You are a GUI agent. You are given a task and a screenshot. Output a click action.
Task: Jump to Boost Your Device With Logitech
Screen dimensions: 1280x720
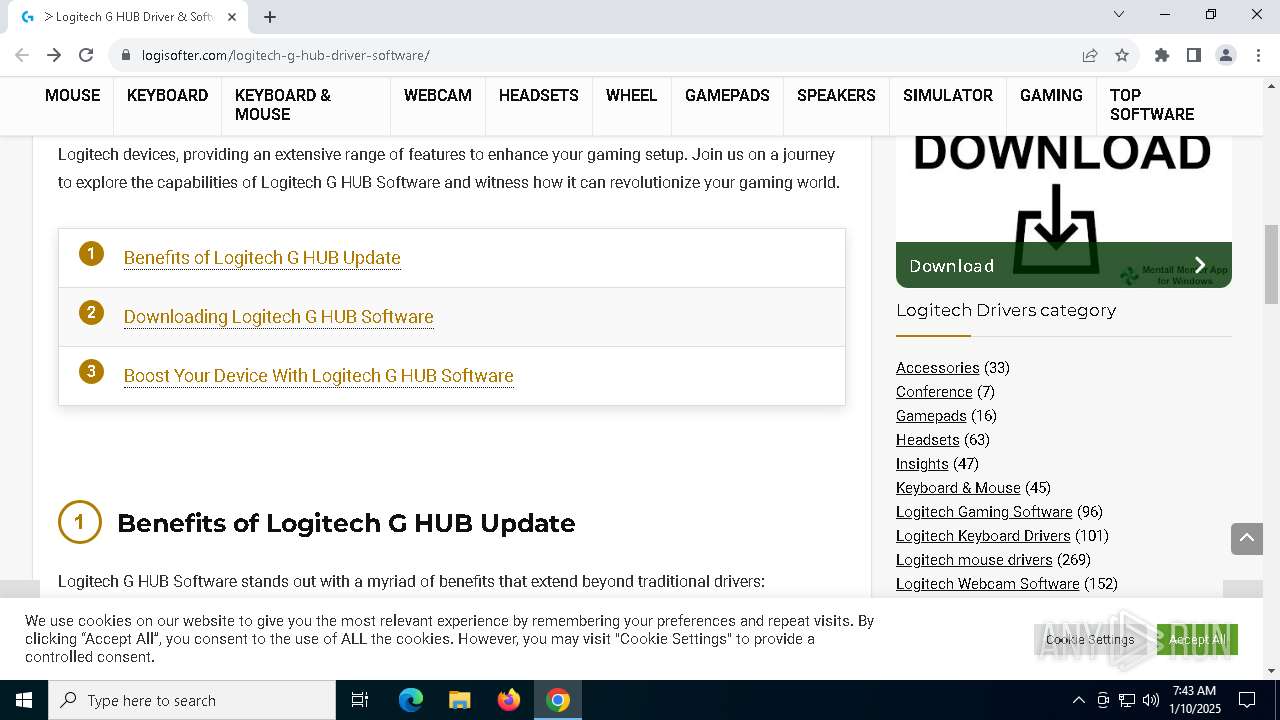click(x=318, y=376)
